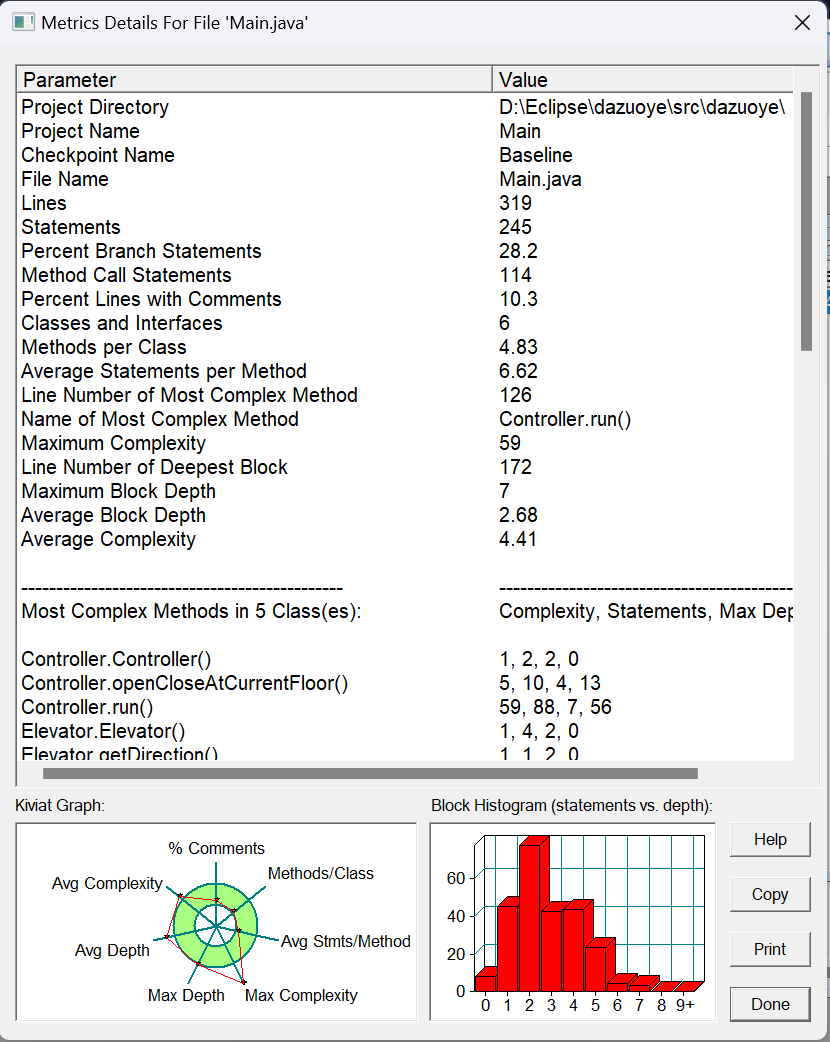Click the vertical scrollbar thumb
Image resolution: width=830 pixels, height=1042 pixels.
[x=806, y=221]
